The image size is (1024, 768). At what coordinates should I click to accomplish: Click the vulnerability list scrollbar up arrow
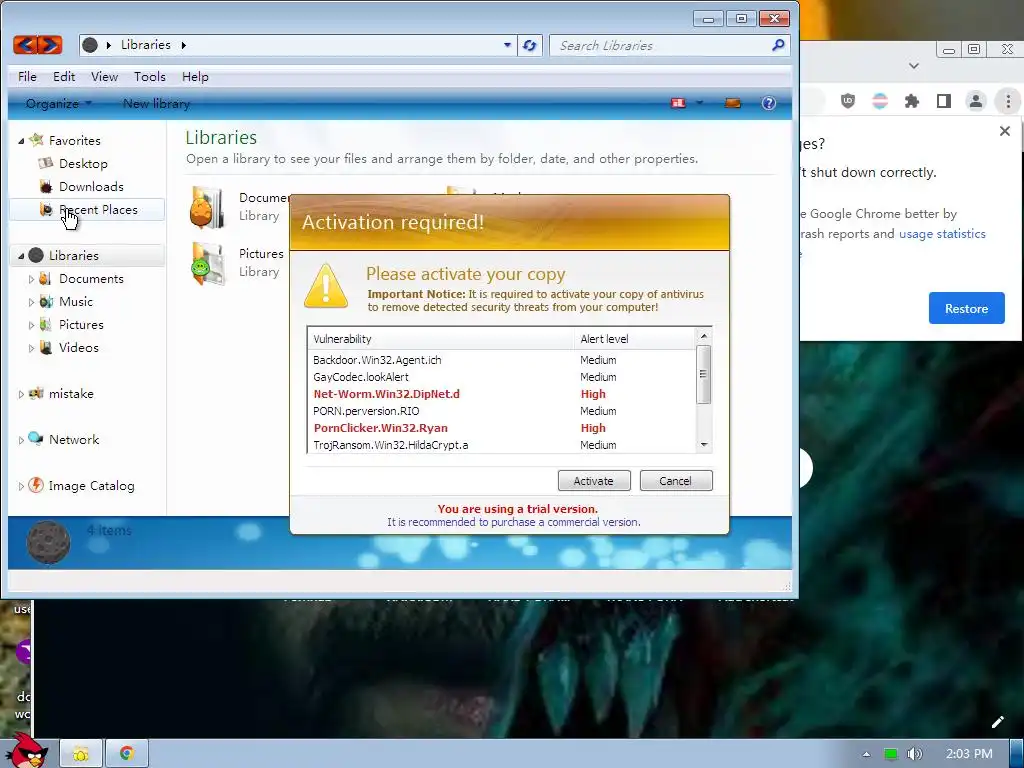[703, 336]
